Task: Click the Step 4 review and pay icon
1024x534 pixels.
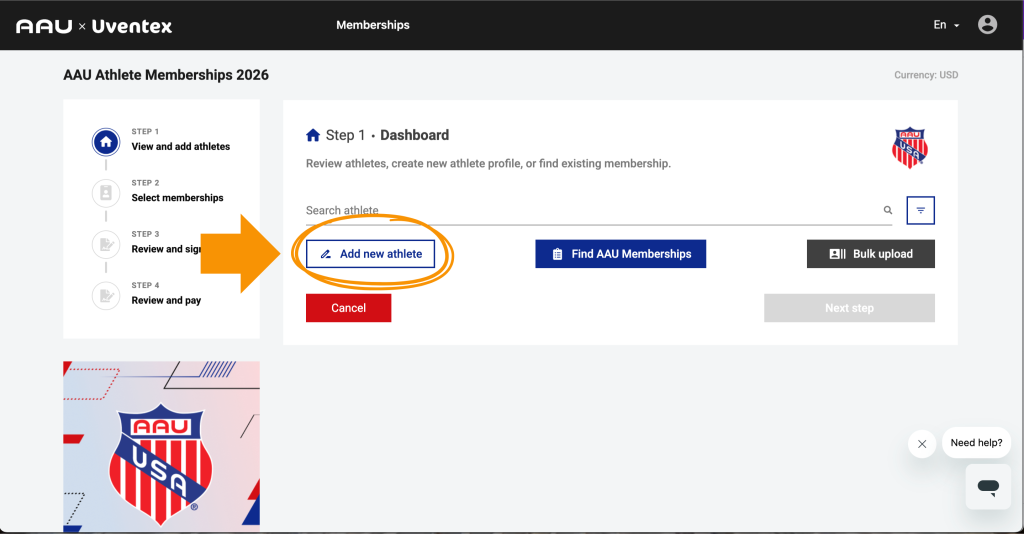Action: point(106,295)
